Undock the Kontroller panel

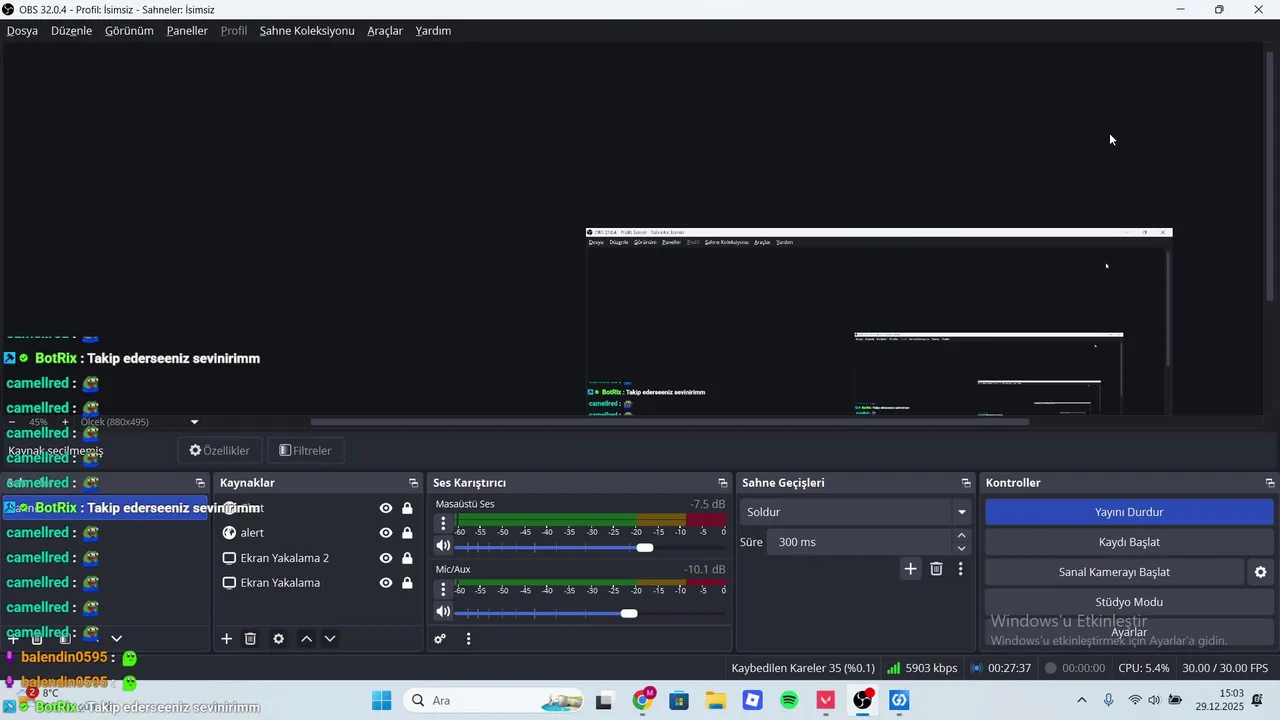click(x=1270, y=483)
